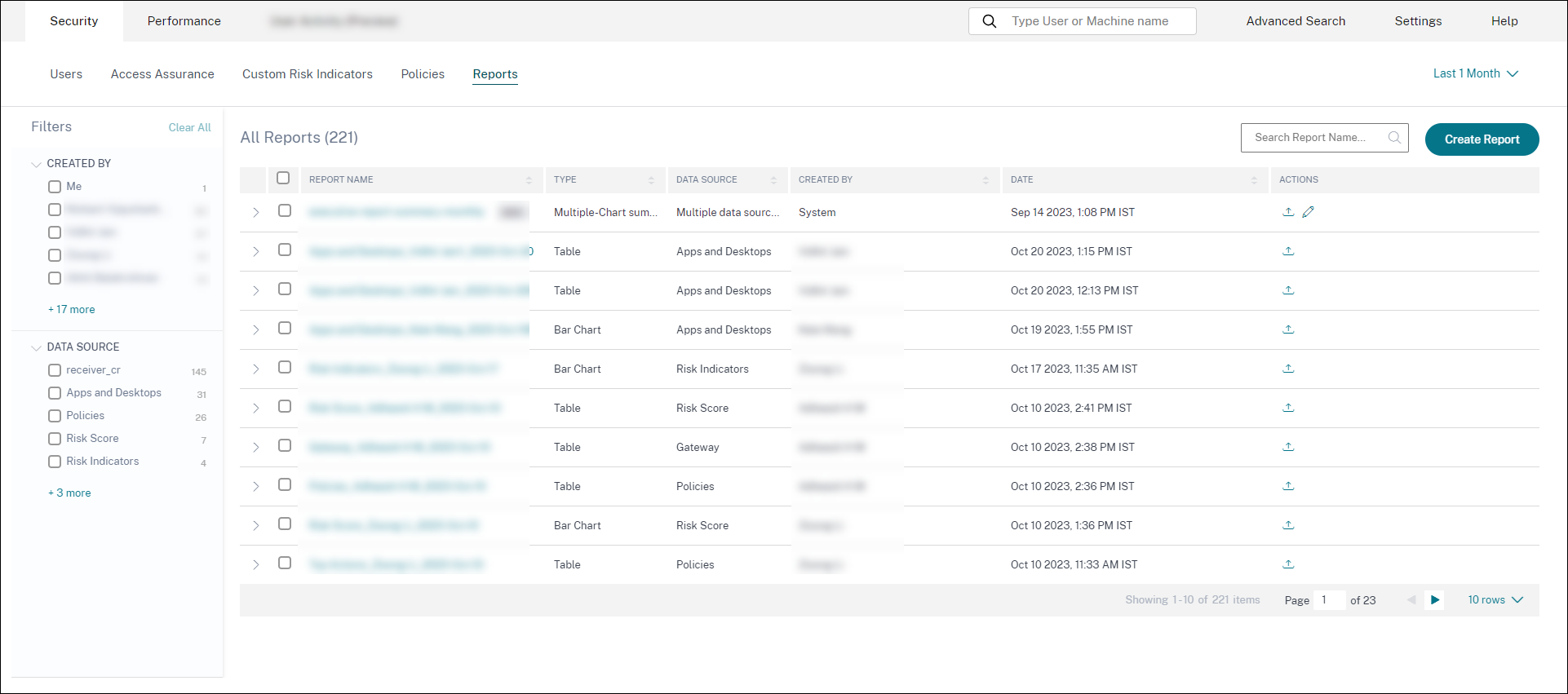Sort by the Date column sort icon
The width and height of the screenshot is (1568, 694).
coord(1254,180)
